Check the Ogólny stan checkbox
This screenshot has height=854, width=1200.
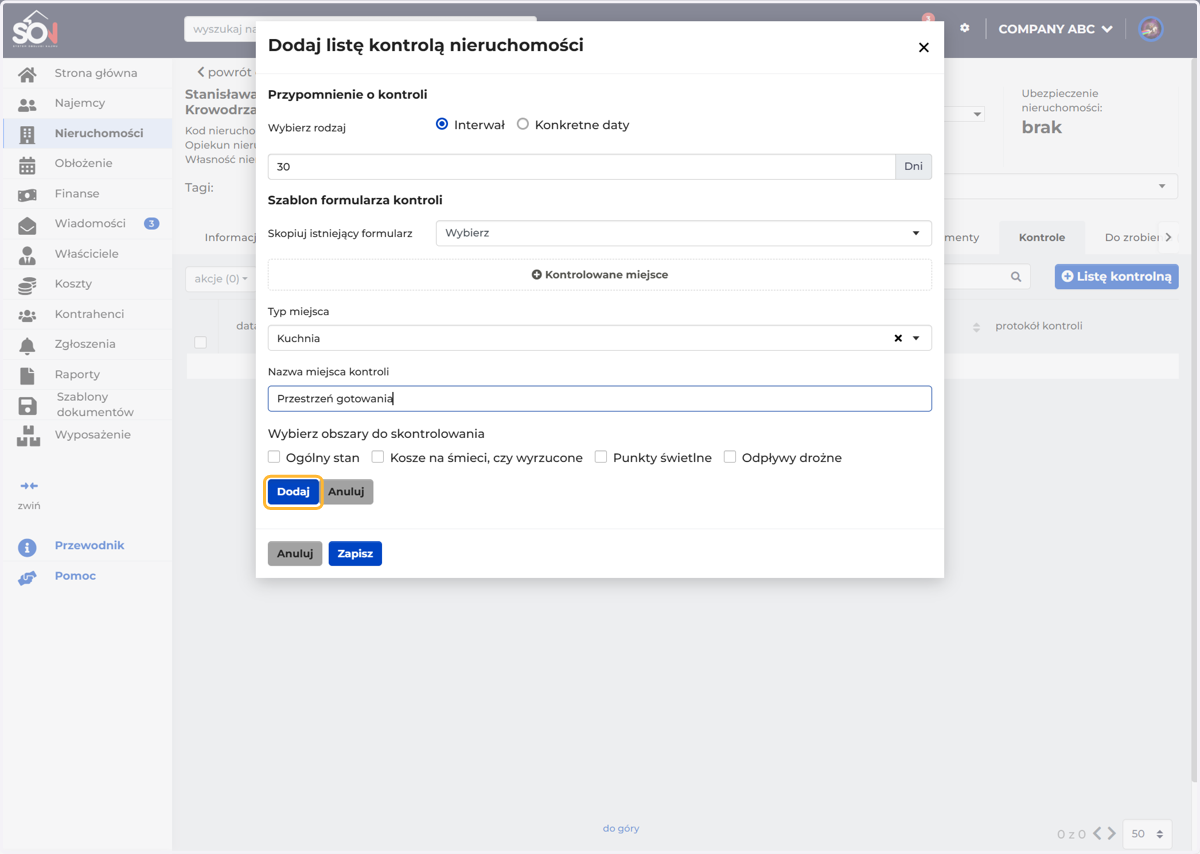(274, 457)
